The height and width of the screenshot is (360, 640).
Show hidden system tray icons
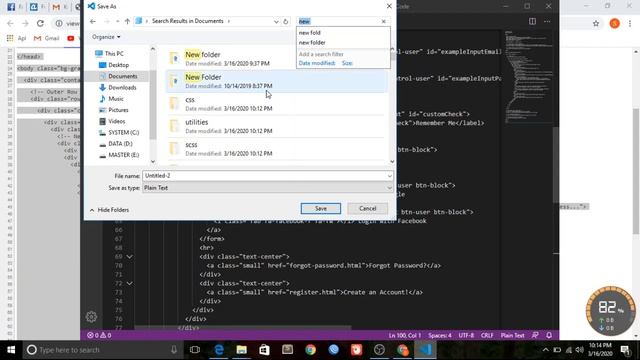click(545, 350)
